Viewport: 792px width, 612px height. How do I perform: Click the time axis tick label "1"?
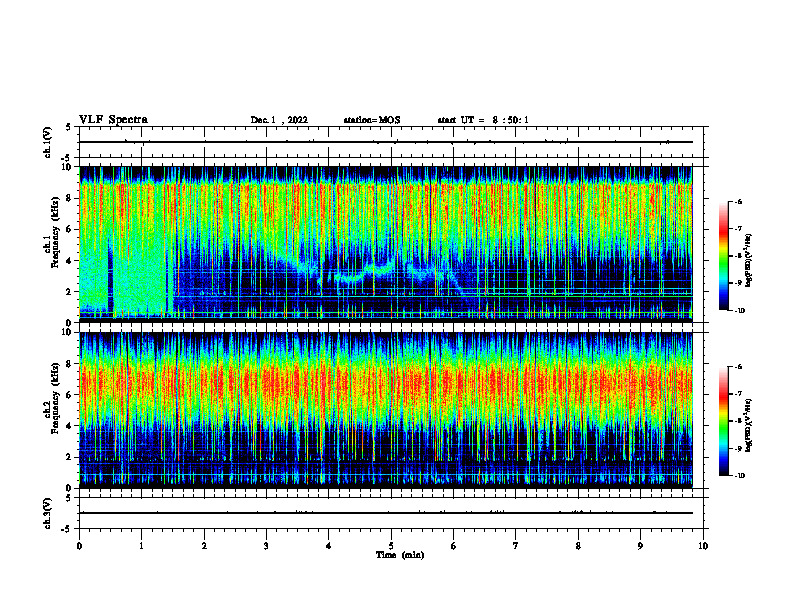(x=141, y=546)
